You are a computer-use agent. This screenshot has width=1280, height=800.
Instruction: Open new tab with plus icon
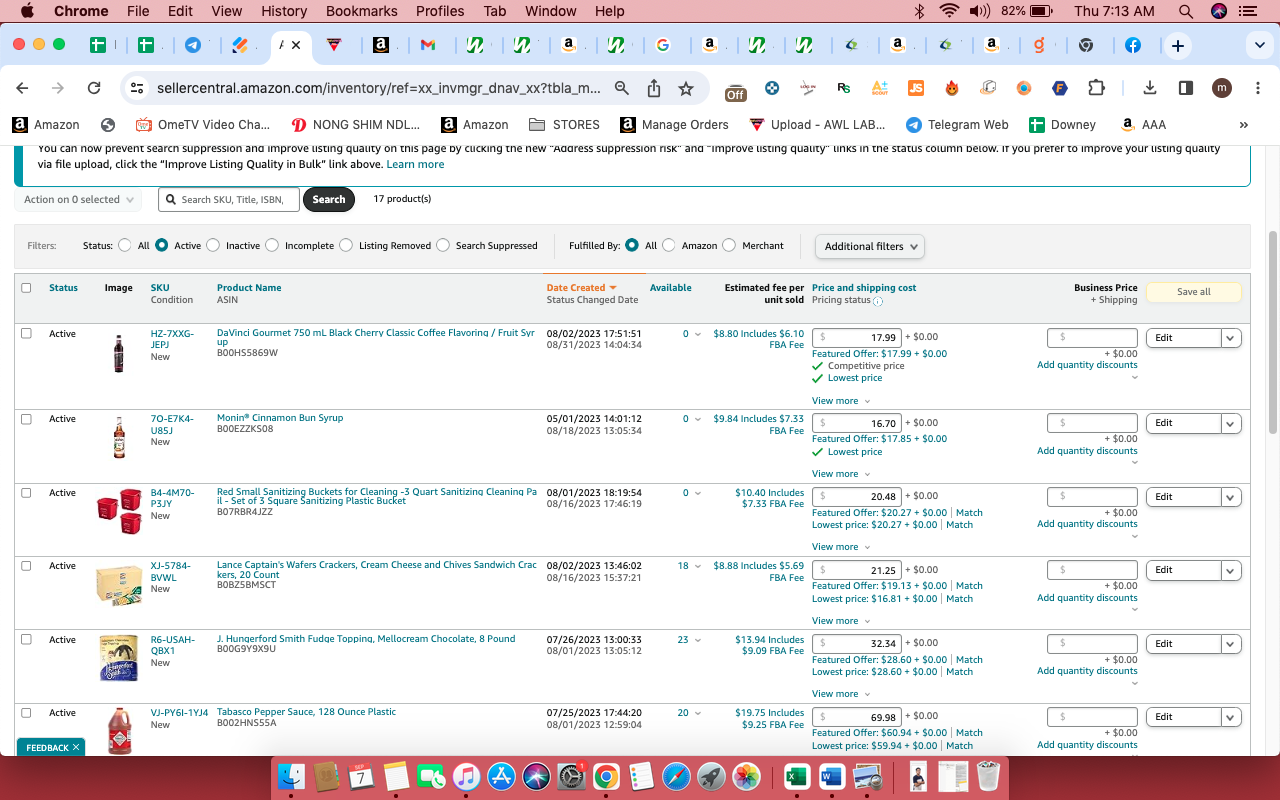tap(1178, 46)
